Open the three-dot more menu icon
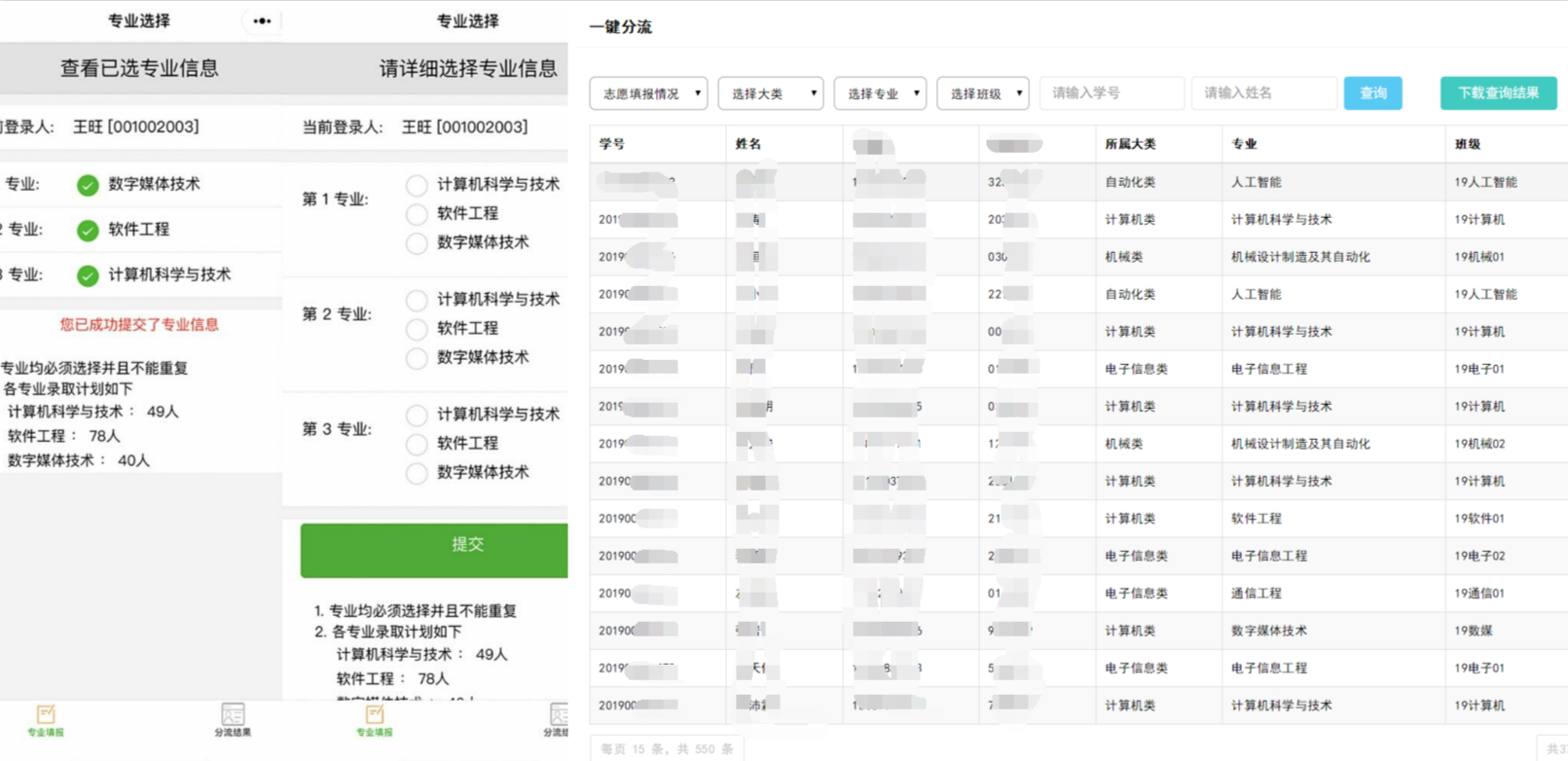Viewport: 1568px width, 761px height. (x=262, y=20)
